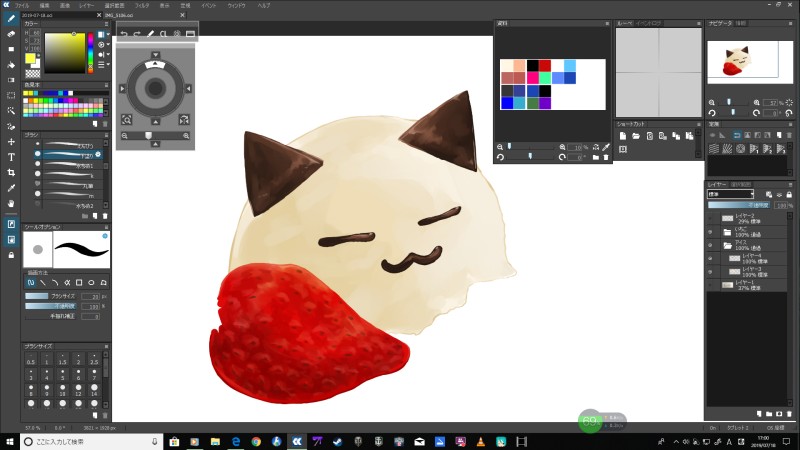
Task: Select the Hand pan tool
Action: pos(10,203)
